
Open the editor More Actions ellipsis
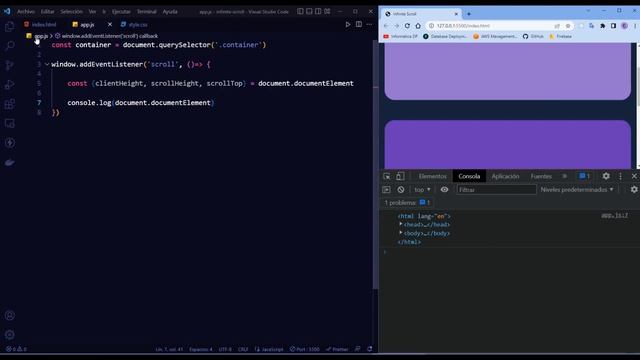(x=369, y=24)
